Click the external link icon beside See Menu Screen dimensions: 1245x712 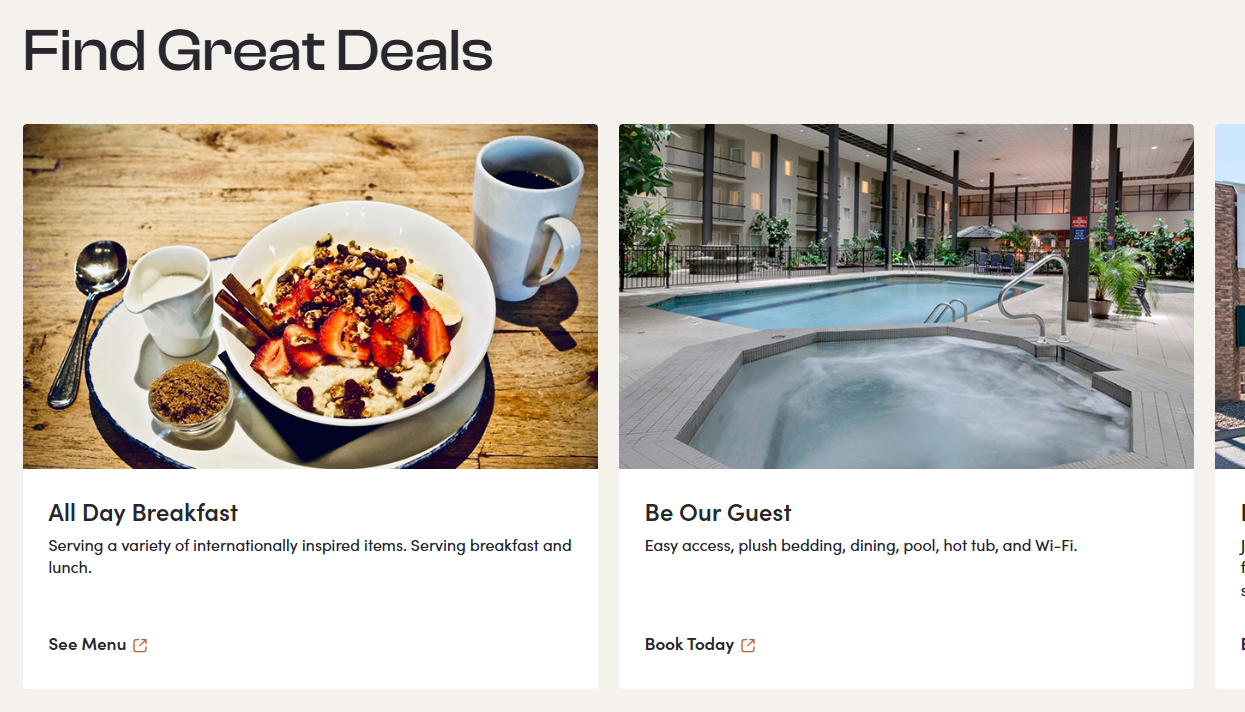click(x=140, y=645)
